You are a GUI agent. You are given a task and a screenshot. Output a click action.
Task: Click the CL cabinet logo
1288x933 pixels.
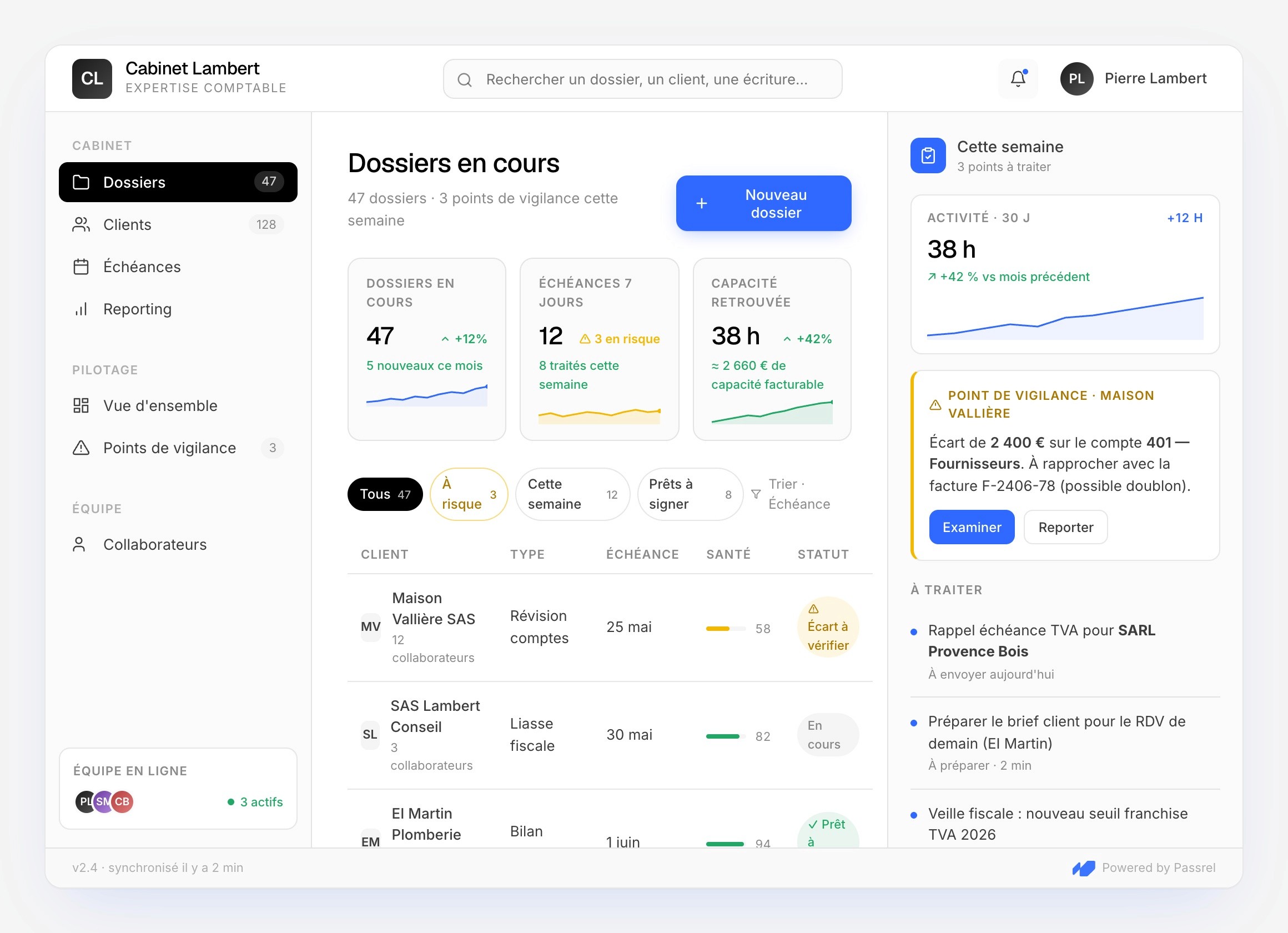[x=92, y=78]
